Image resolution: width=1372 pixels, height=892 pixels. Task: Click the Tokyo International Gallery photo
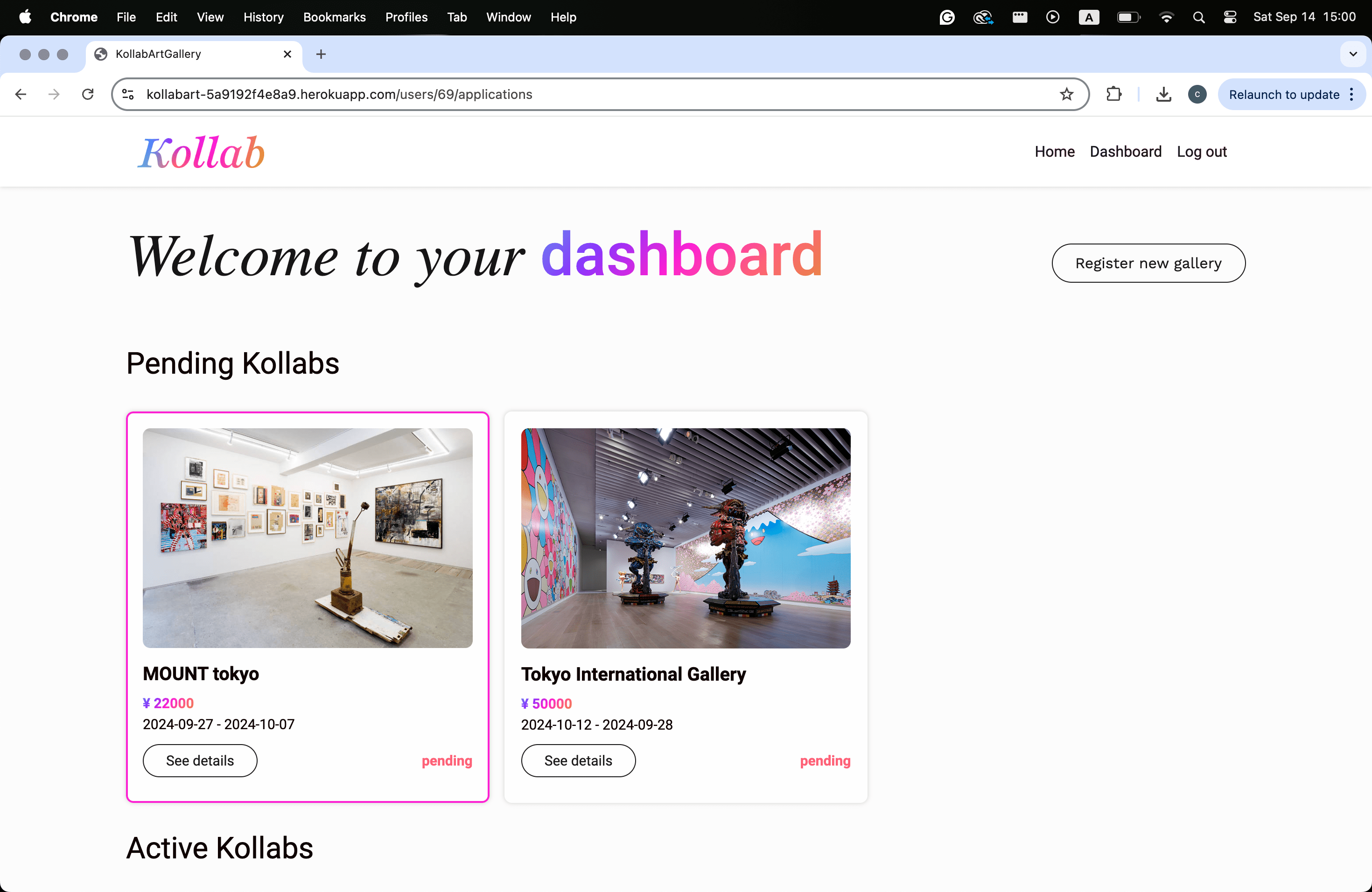686,537
